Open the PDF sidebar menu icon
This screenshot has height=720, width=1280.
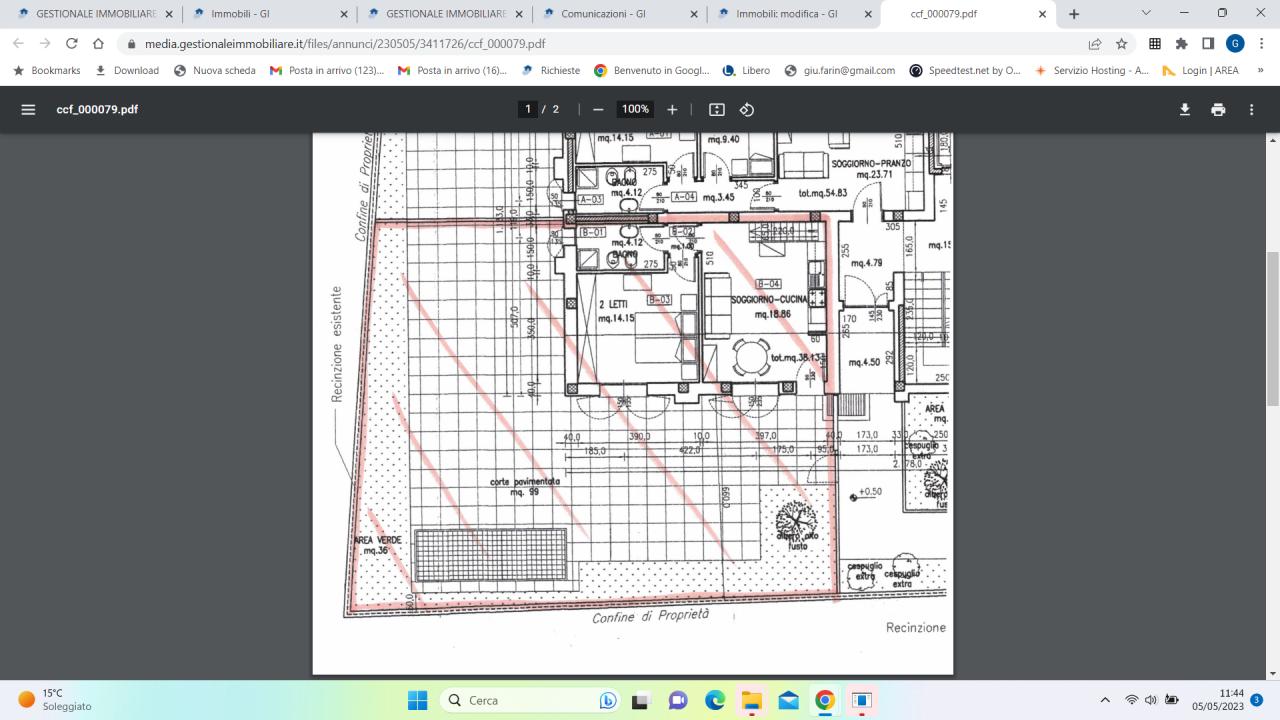coord(28,109)
